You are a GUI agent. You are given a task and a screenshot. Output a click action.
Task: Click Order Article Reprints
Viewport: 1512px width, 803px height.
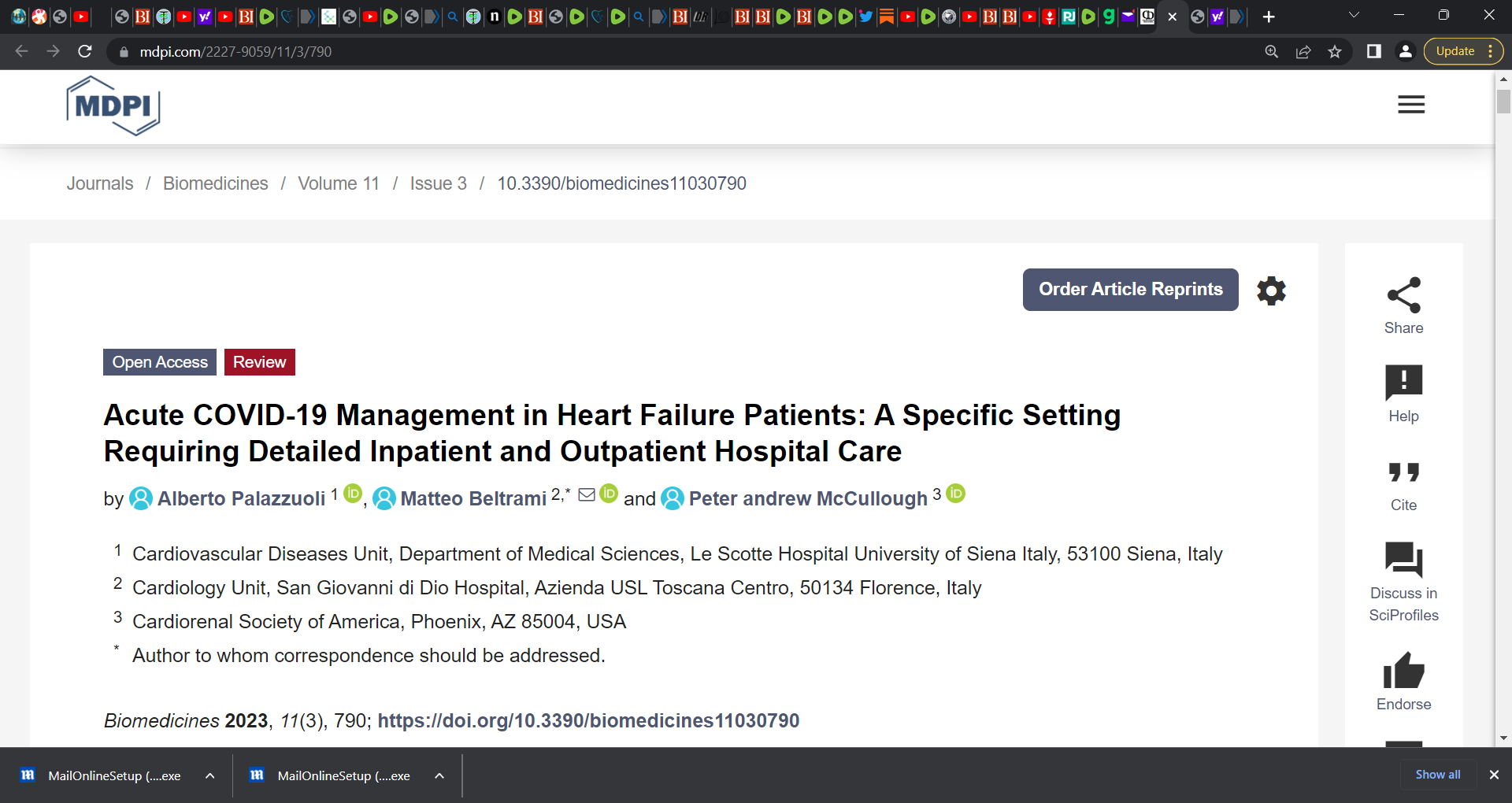point(1130,289)
